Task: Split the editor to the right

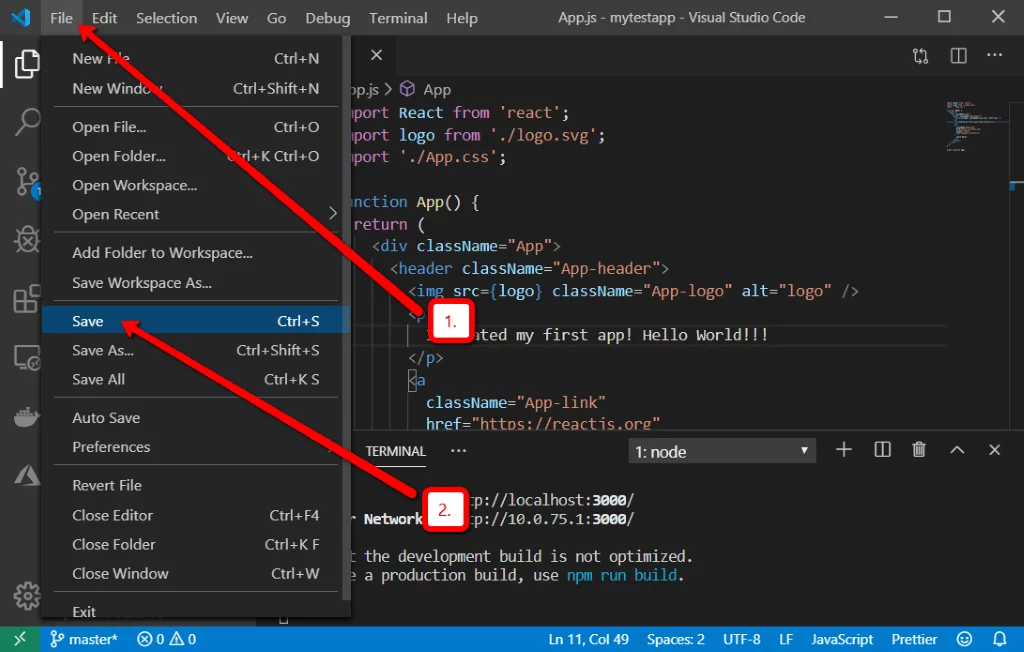Action: click(x=958, y=56)
